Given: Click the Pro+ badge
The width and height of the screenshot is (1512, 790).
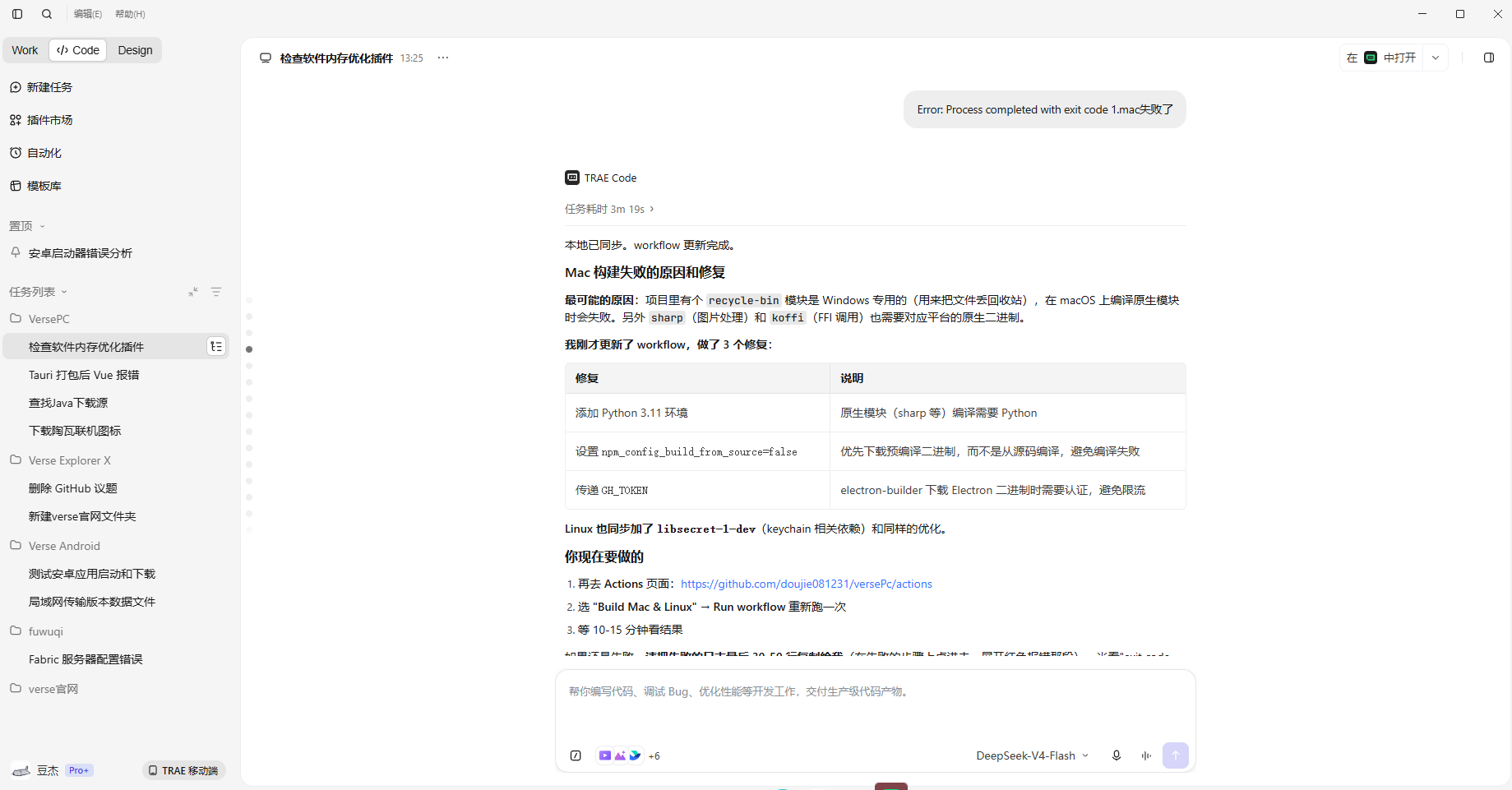Looking at the screenshot, I should point(79,770).
